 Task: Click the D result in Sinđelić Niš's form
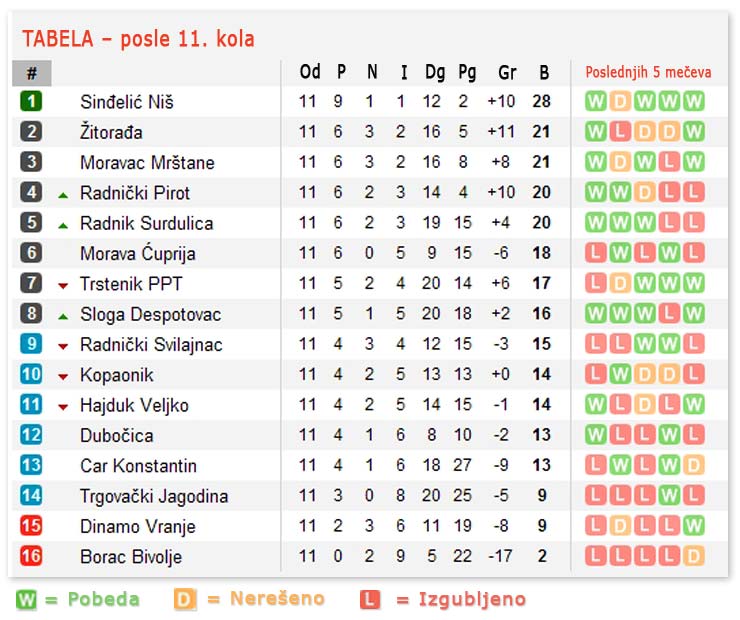click(x=620, y=101)
